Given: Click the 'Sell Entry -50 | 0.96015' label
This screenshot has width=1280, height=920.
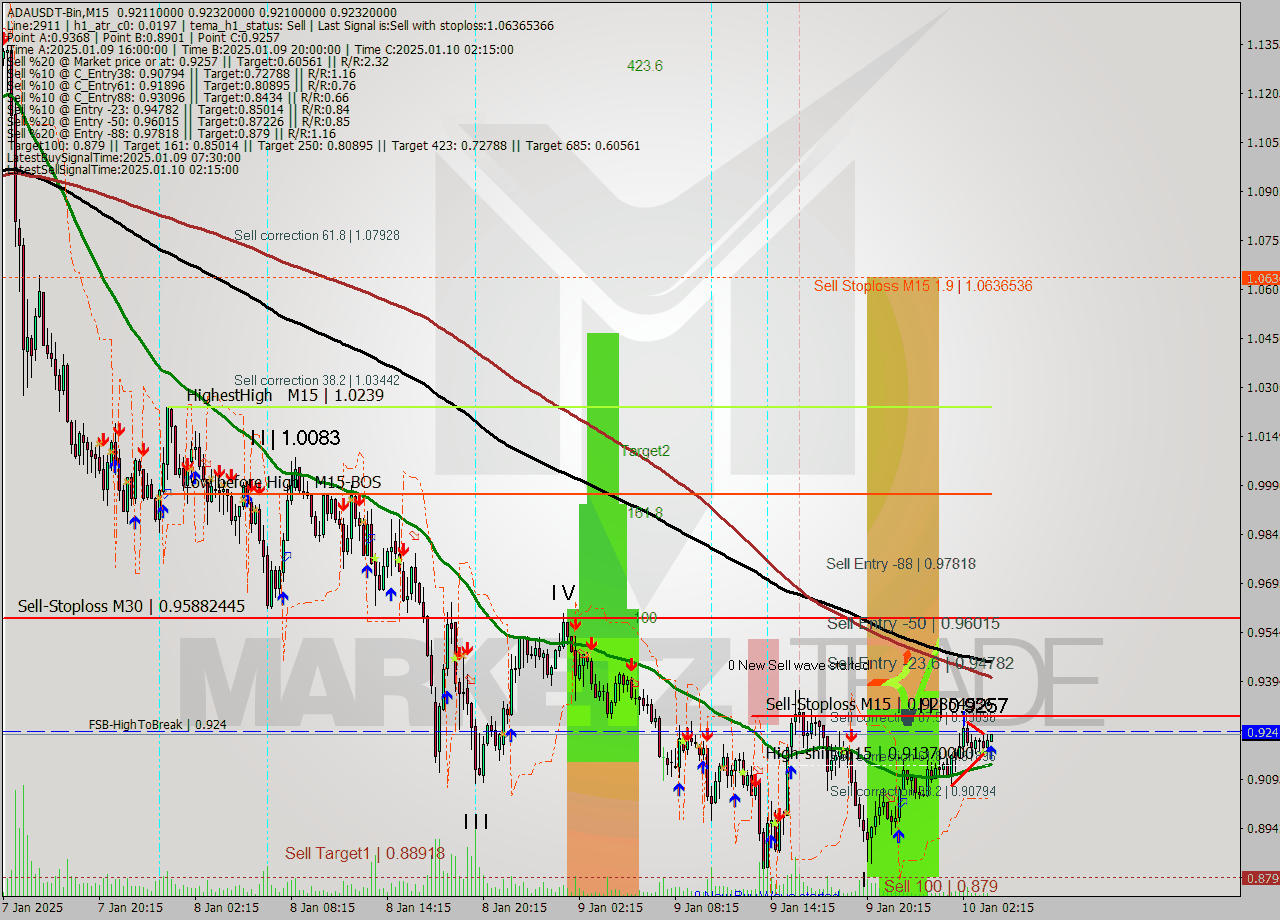Looking at the screenshot, I should coord(913,623).
